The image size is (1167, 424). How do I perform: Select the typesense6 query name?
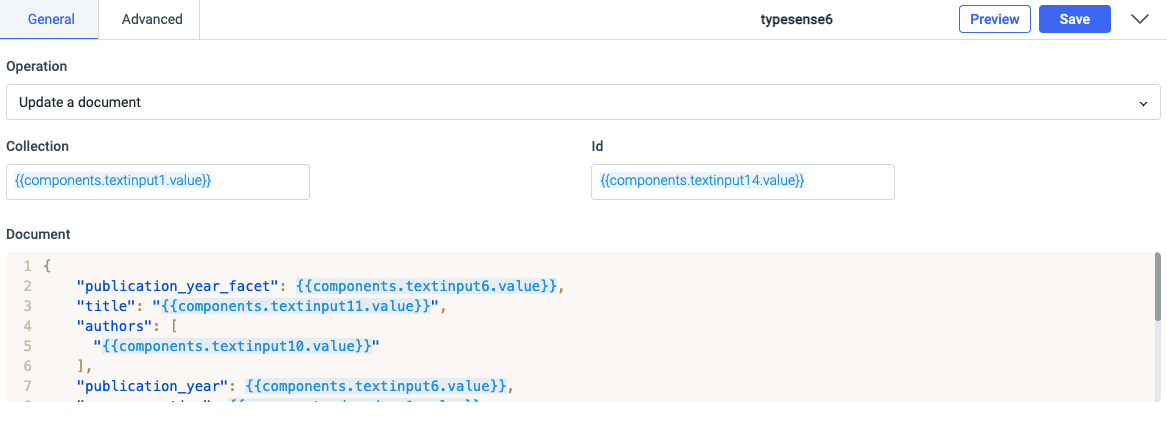coord(796,20)
